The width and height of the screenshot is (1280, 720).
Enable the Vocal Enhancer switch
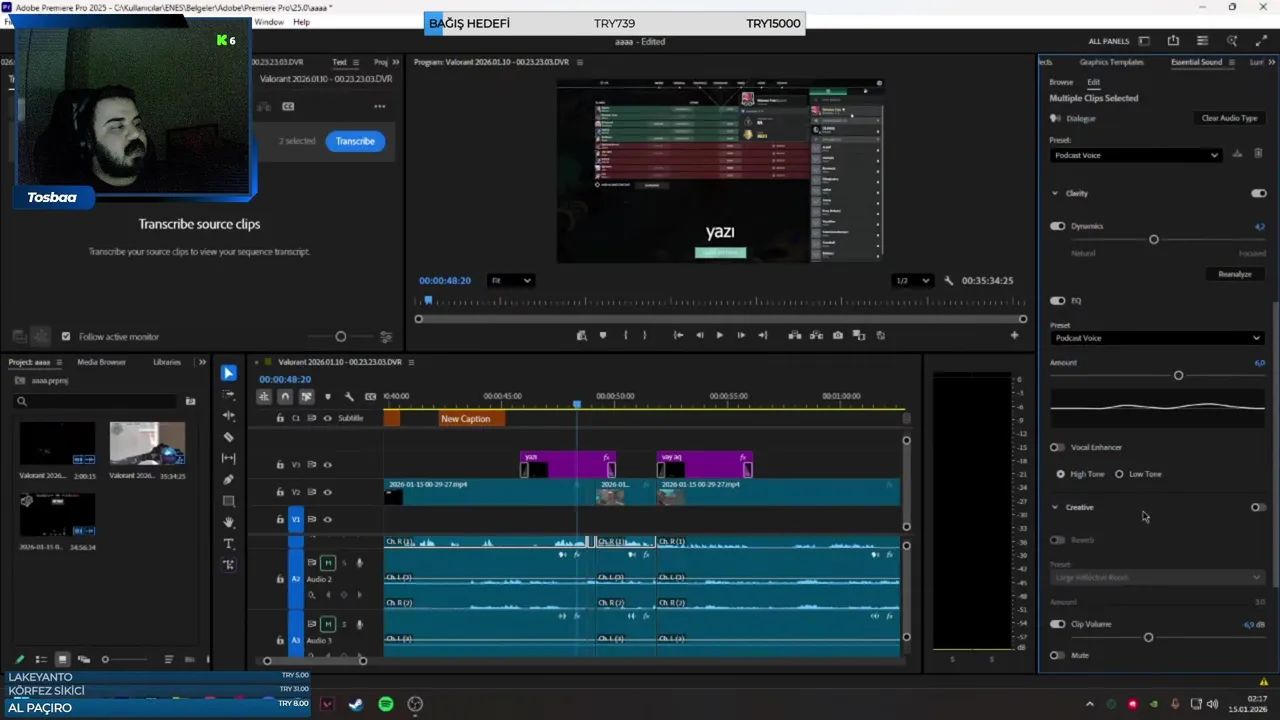click(1057, 447)
